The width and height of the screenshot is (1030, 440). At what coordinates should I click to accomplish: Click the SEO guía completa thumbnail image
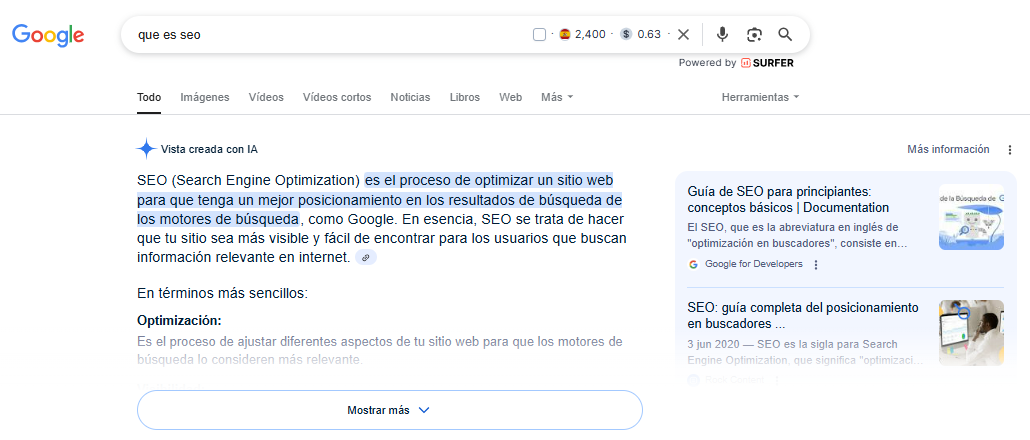pyautogui.click(x=972, y=333)
